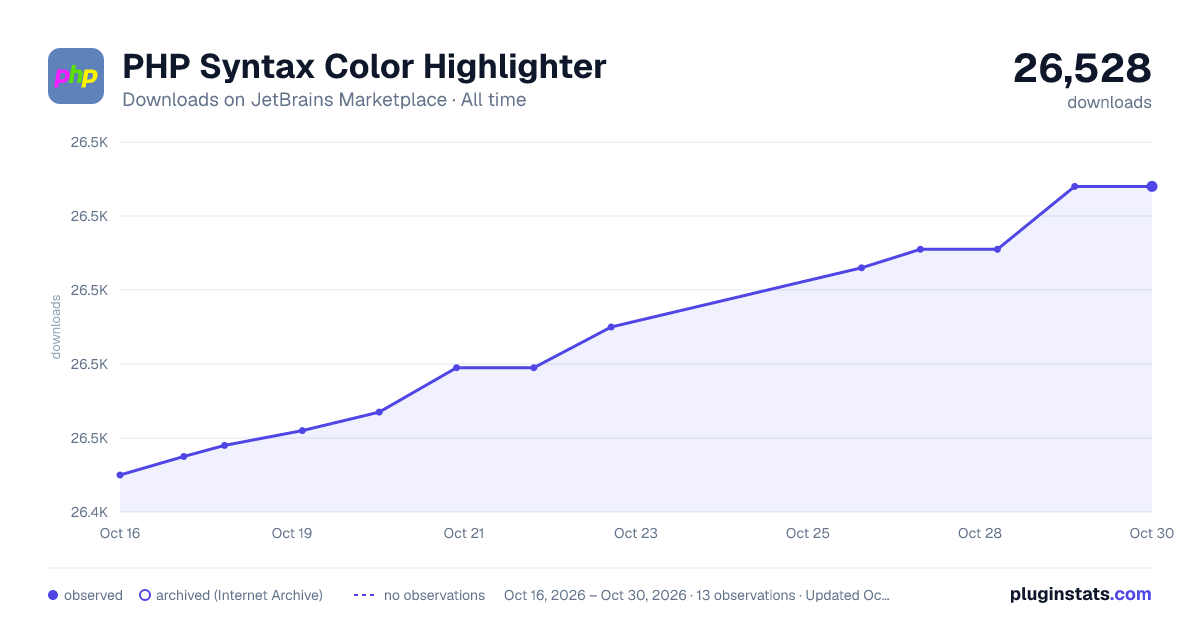Click the Oct 19 axis label
Viewport: 1200px width, 630px height.
click(x=292, y=533)
